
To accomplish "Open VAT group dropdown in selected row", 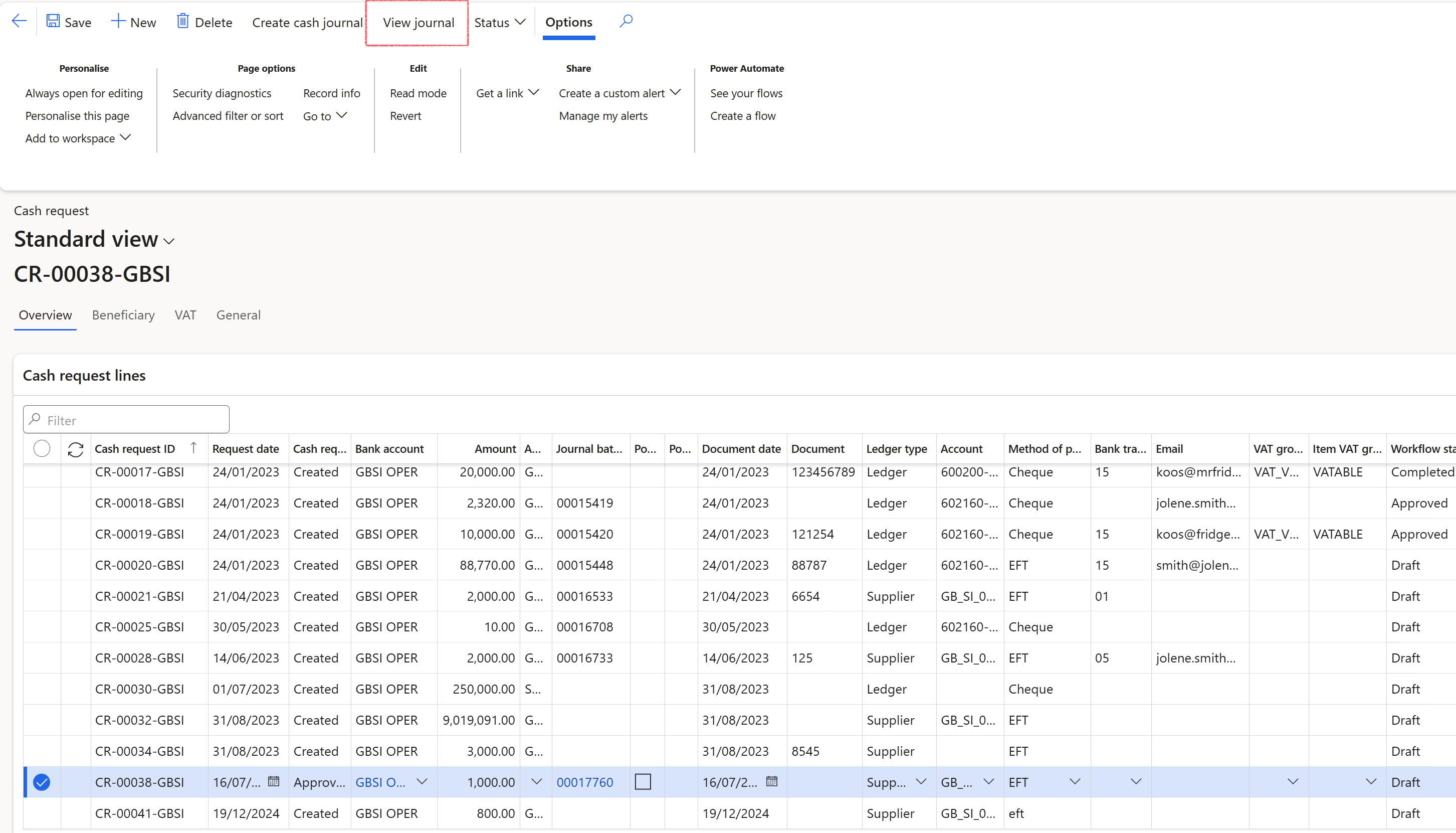I will (1293, 781).
